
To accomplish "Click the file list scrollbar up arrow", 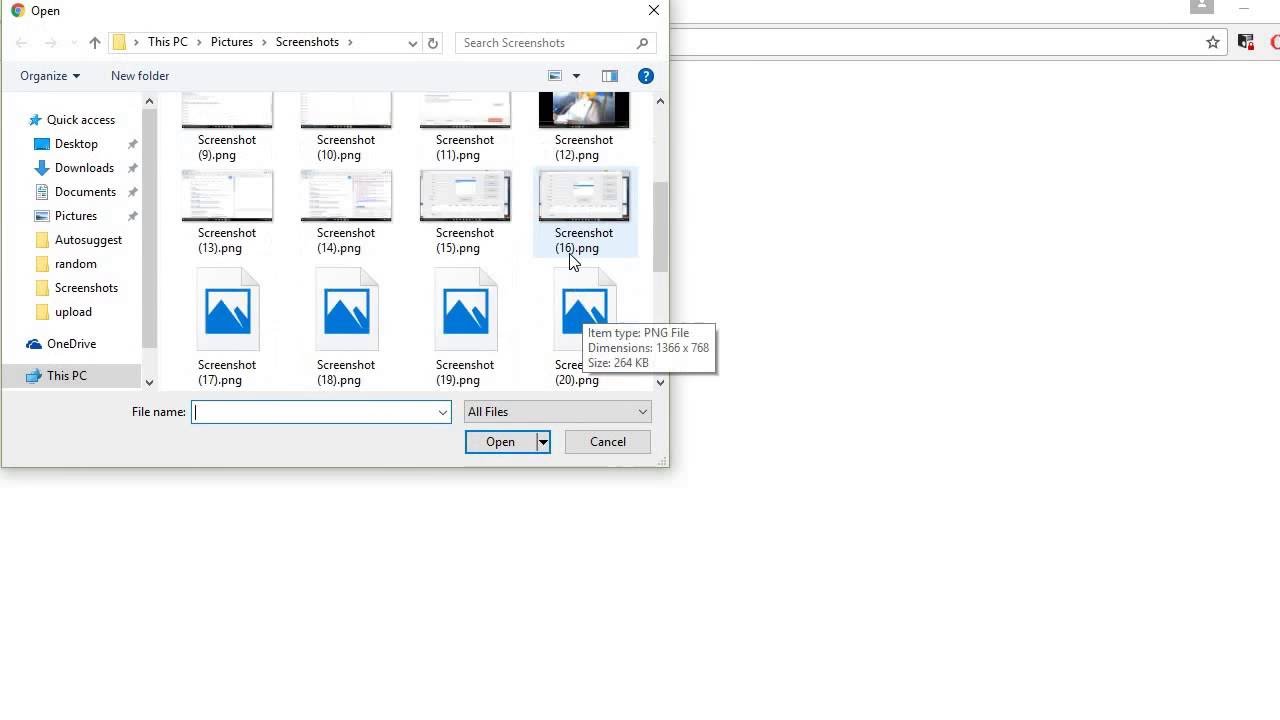I will (x=660, y=101).
